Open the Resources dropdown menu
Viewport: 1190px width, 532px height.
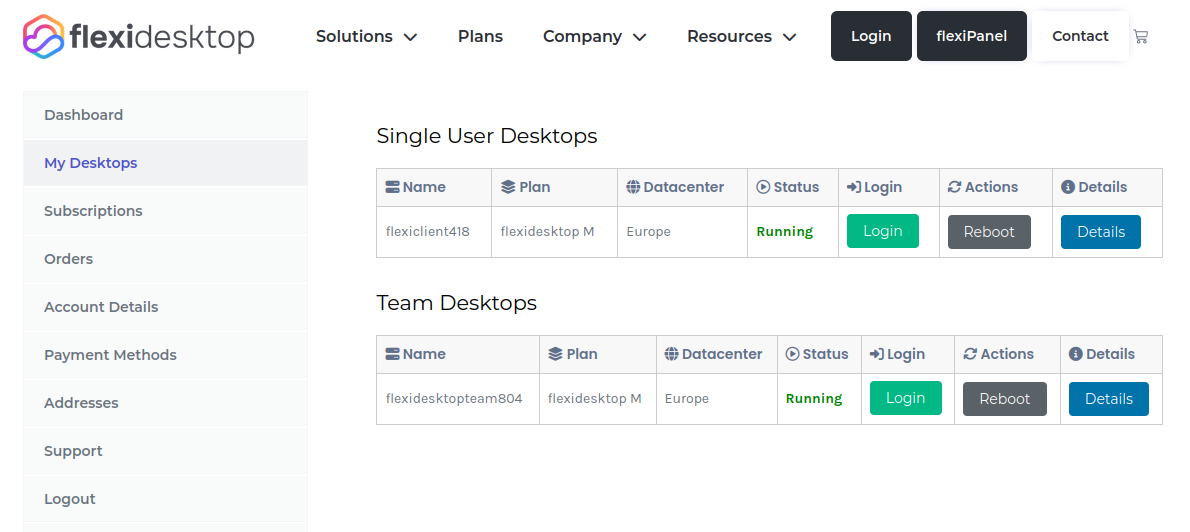(741, 37)
